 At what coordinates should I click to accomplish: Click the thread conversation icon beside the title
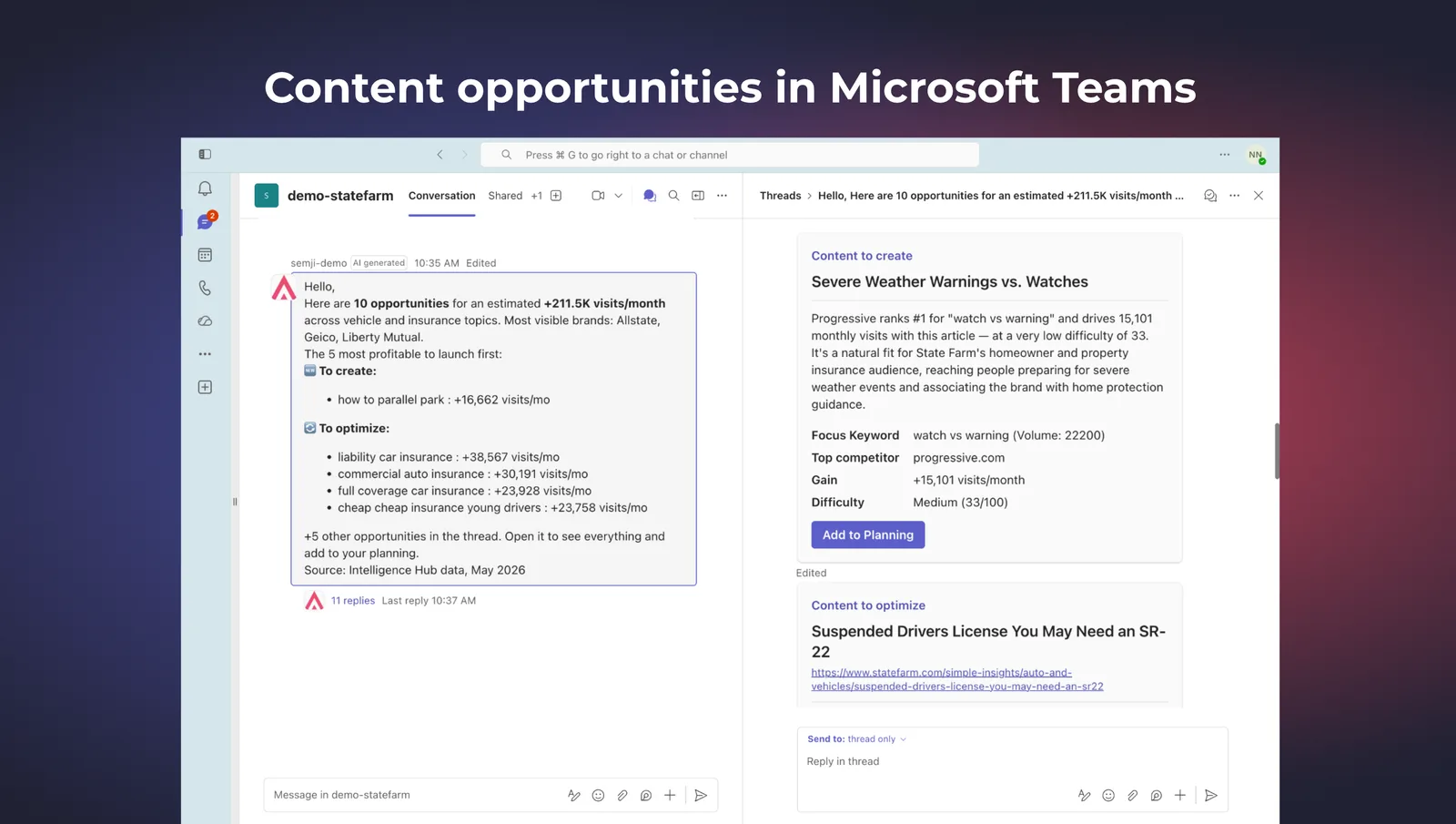[1210, 196]
